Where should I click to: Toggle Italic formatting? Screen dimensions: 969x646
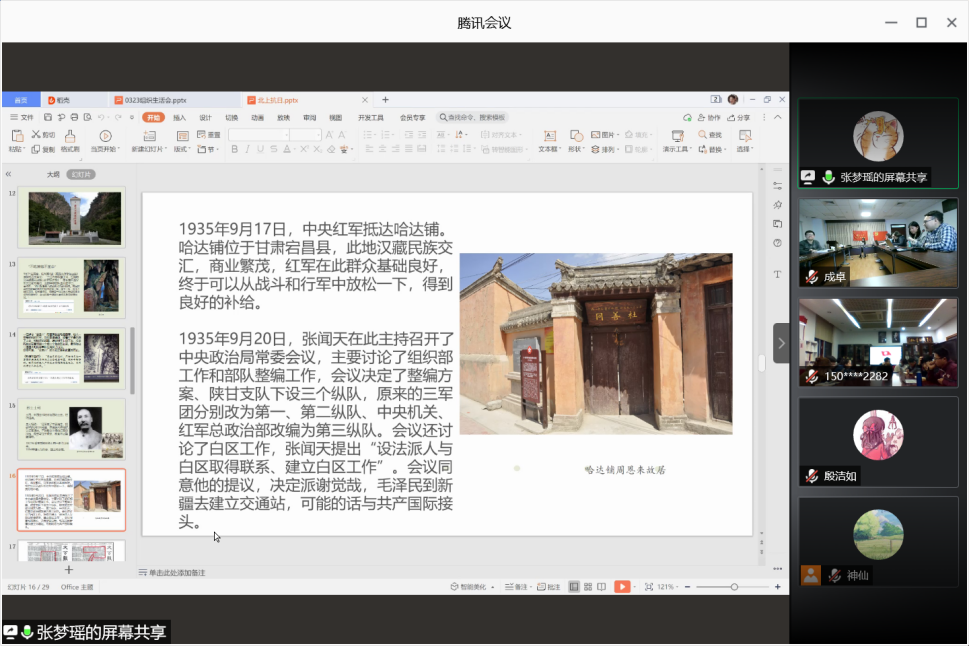[x=247, y=149]
